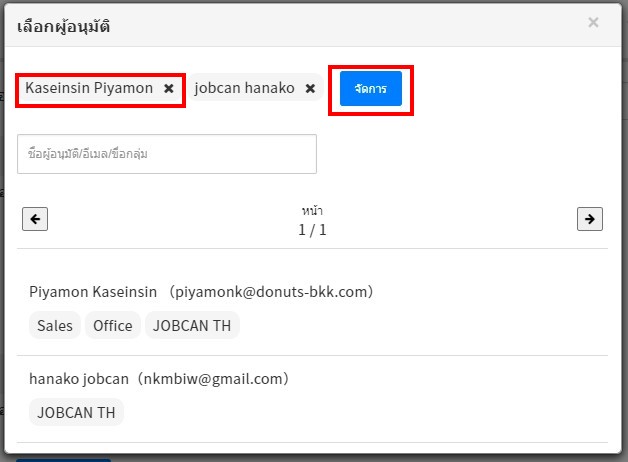Go to previous page with left arrow

(35, 219)
